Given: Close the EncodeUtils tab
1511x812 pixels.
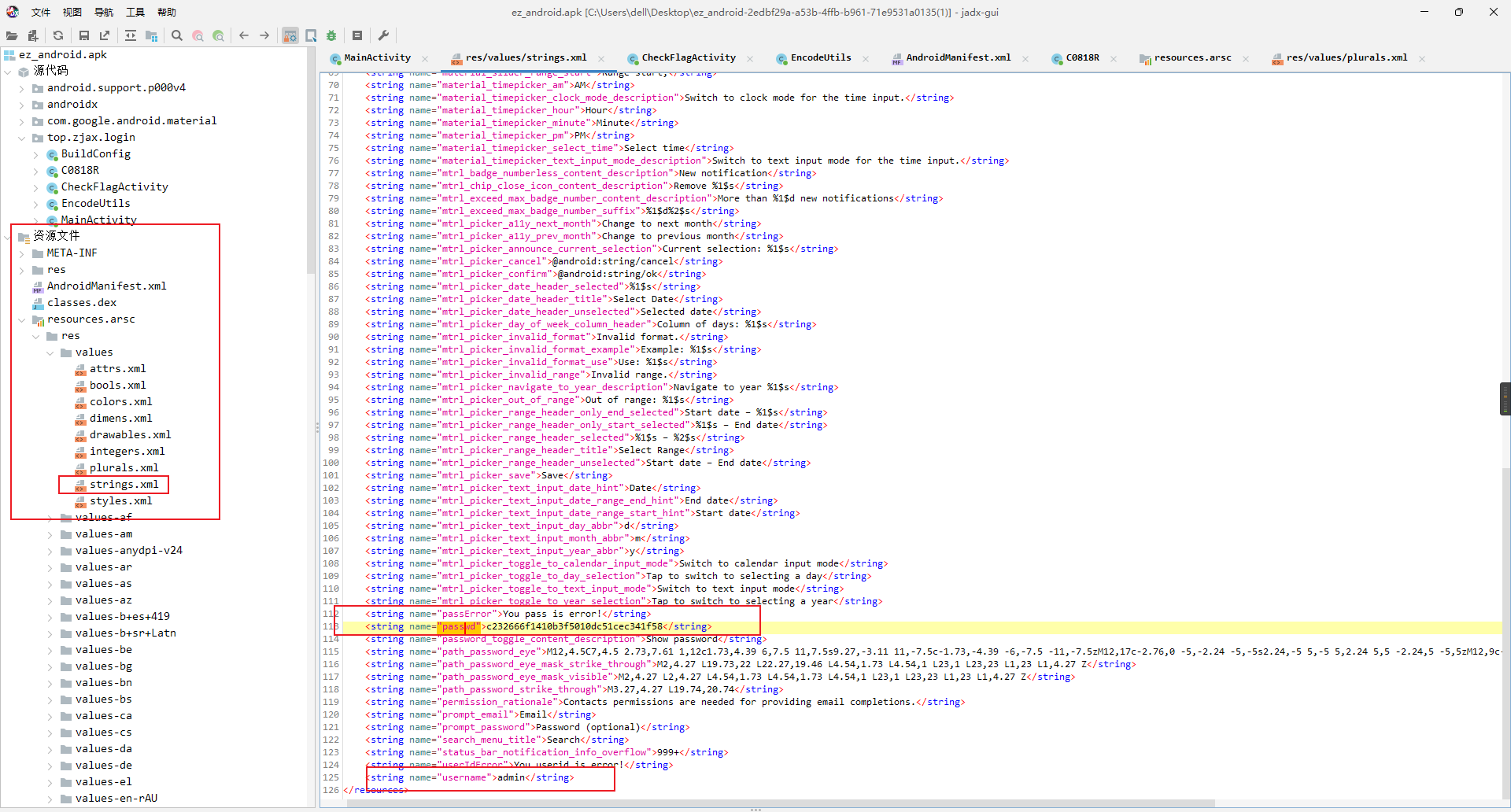Looking at the screenshot, I should (x=866, y=58).
